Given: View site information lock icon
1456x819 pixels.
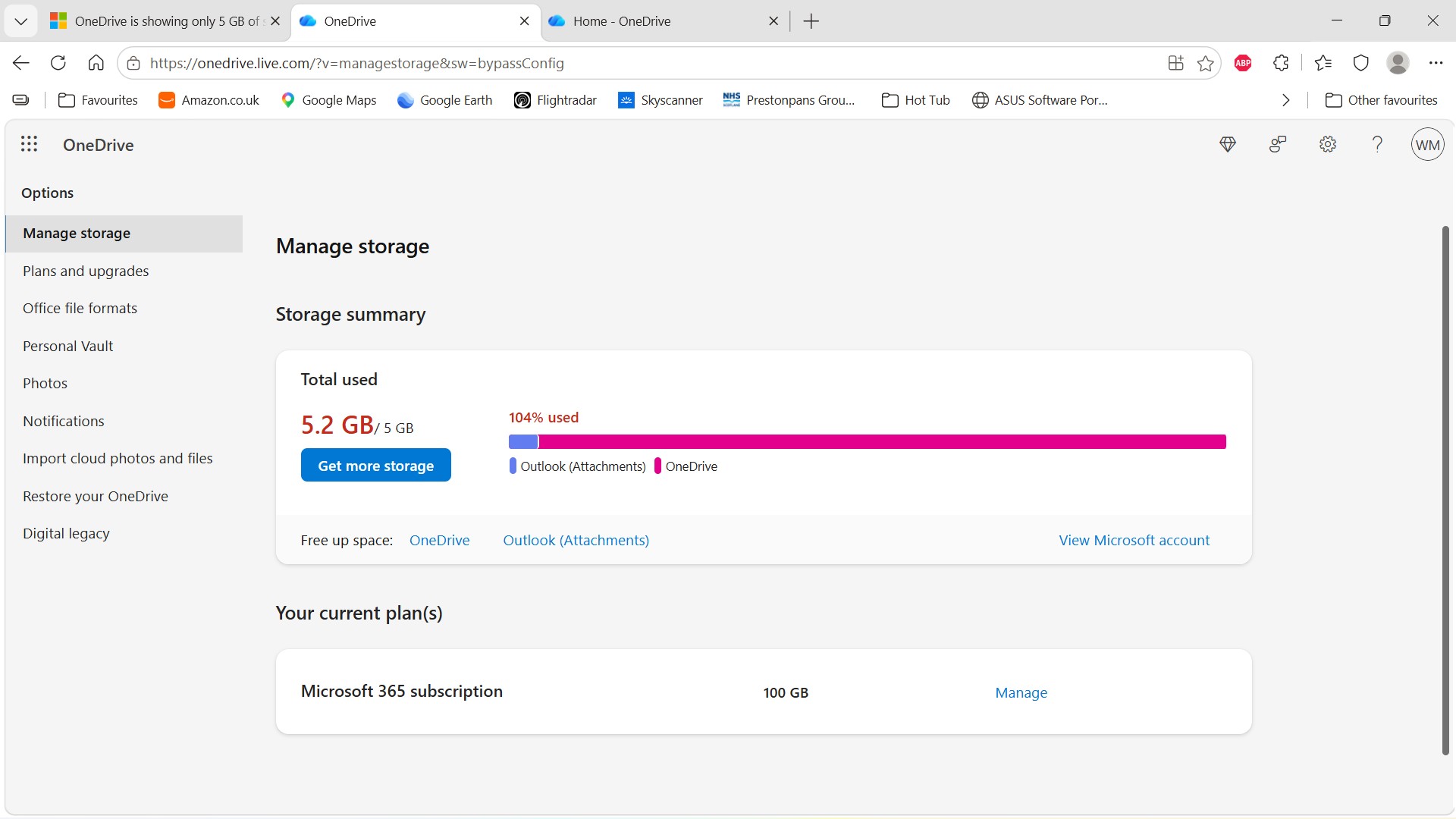Looking at the screenshot, I should click(133, 63).
